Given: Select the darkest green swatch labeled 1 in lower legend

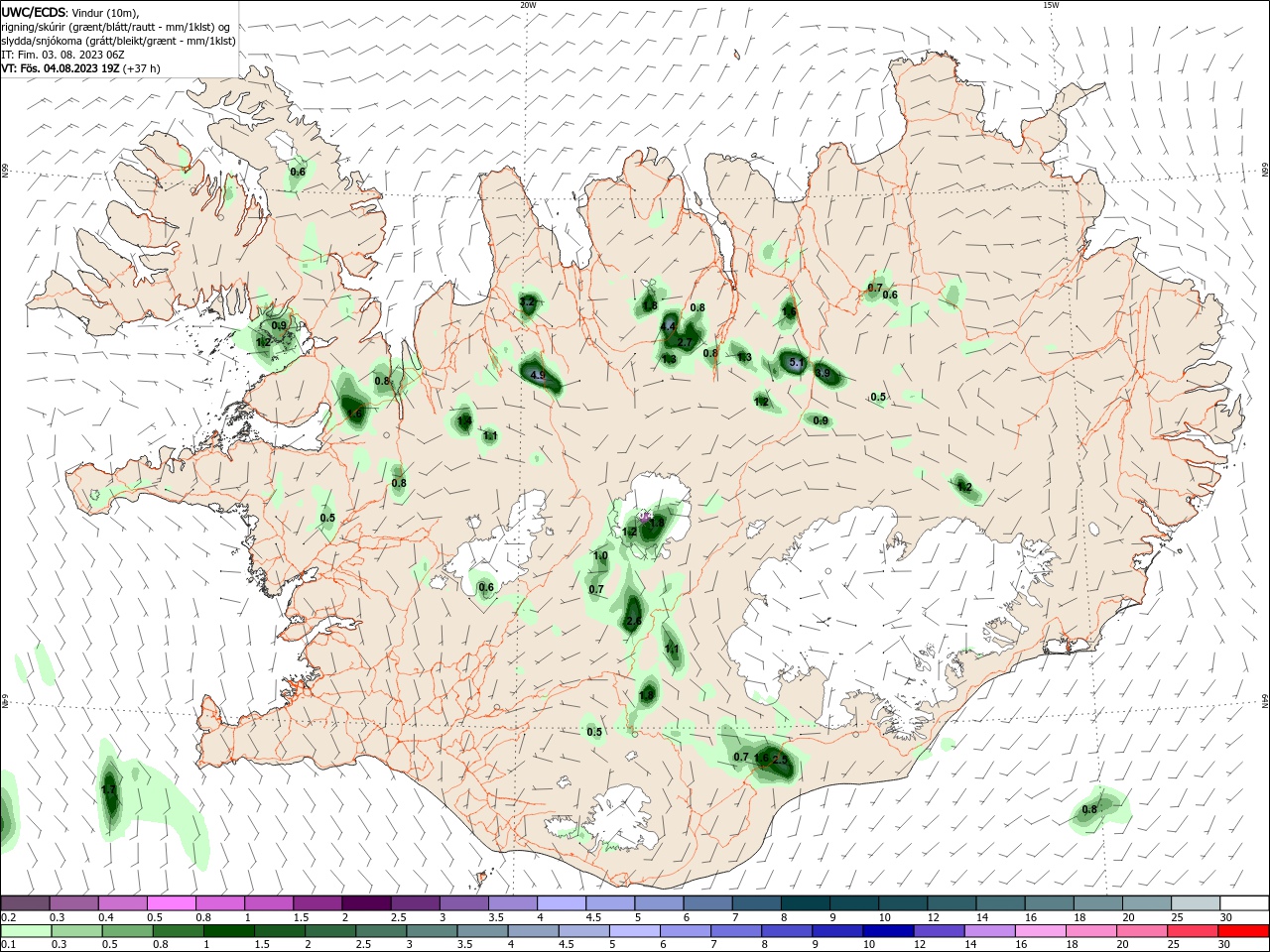Looking at the screenshot, I should pyautogui.click(x=229, y=931).
